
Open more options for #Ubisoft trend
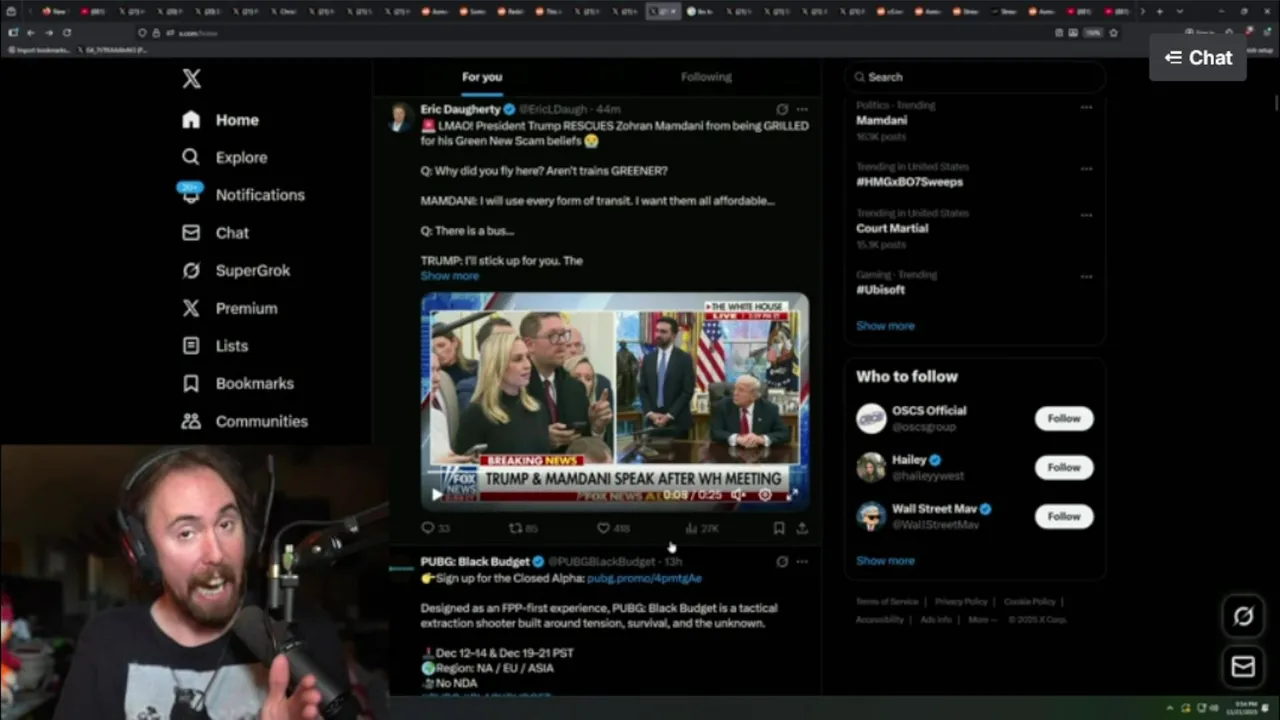click(1086, 277)
